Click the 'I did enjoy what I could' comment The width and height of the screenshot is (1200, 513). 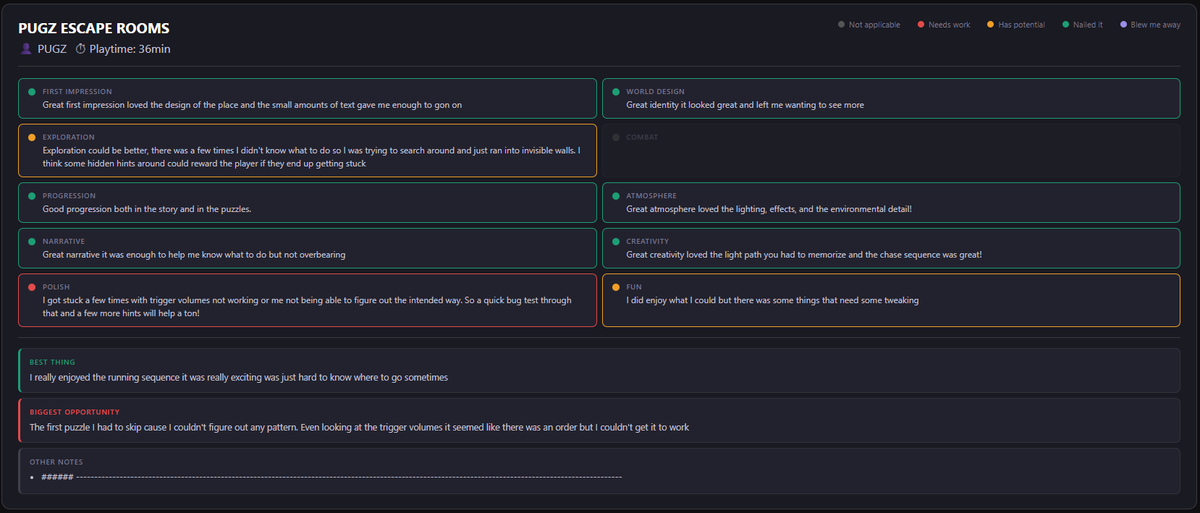click(x=772, y=300)
